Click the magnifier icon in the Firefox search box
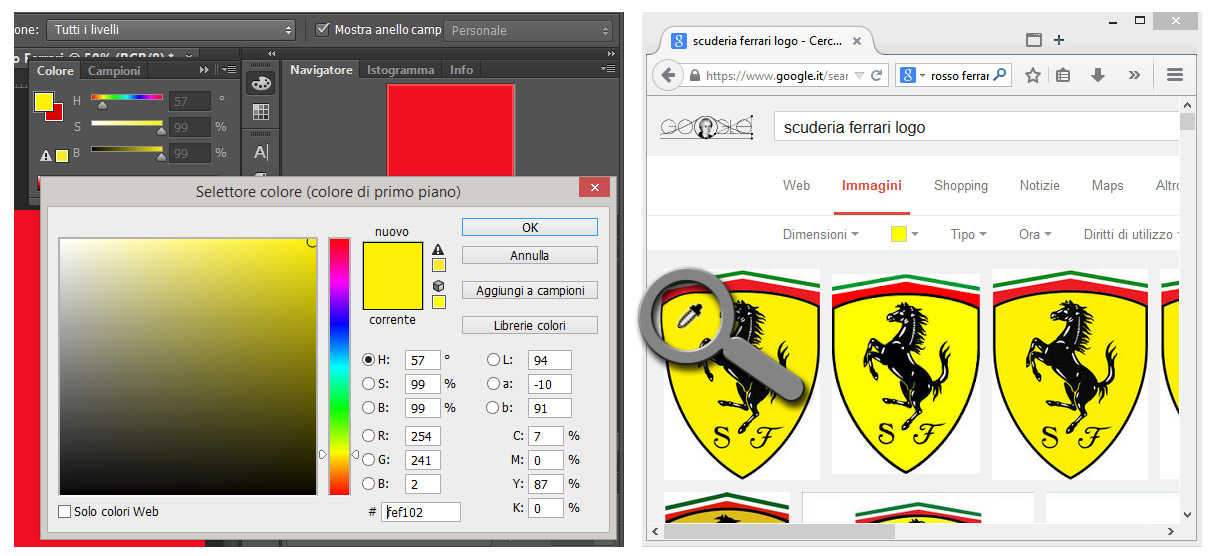Image resolution: width=1214 pixels, height=556 pixels. coord(998,75)
